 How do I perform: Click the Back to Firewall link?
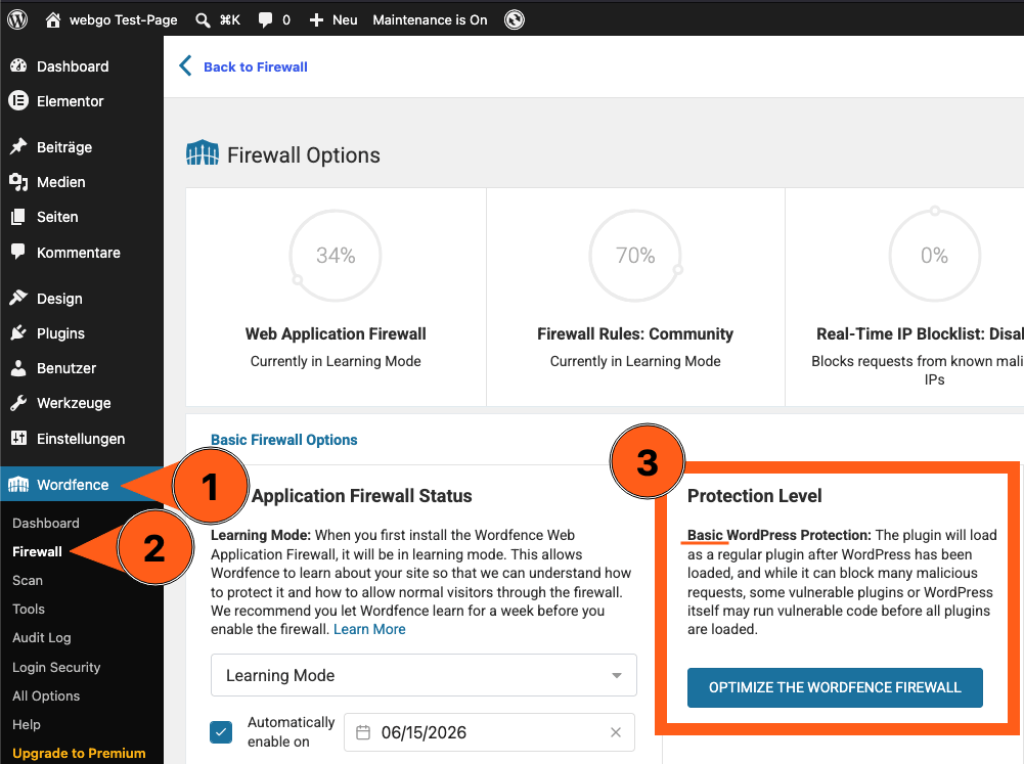pyautogui.click(x=255, y=67)
